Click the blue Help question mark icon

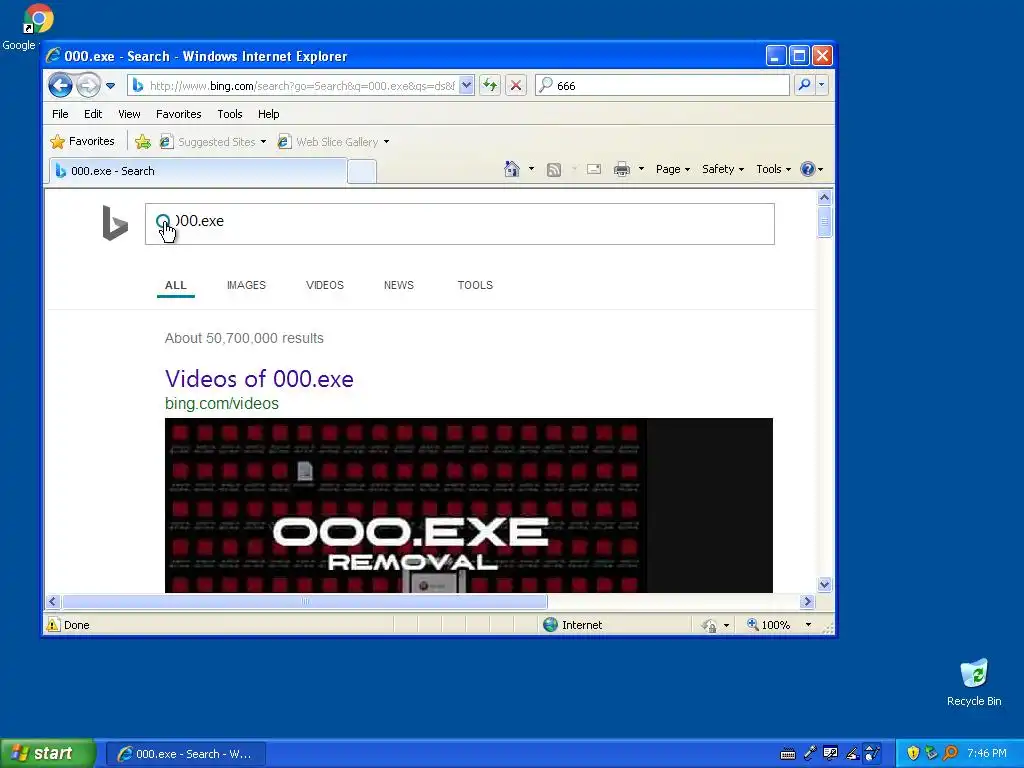click(808, 169)
